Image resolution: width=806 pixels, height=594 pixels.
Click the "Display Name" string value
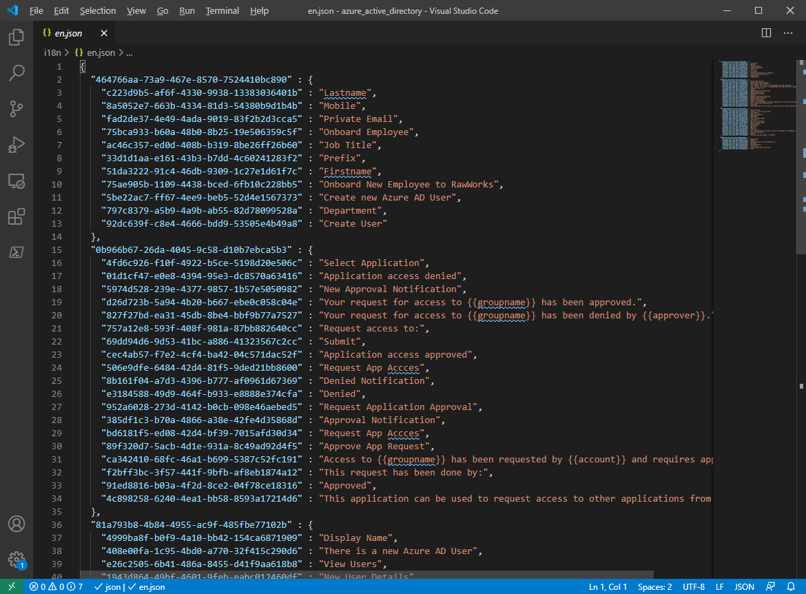click(356, 538)
